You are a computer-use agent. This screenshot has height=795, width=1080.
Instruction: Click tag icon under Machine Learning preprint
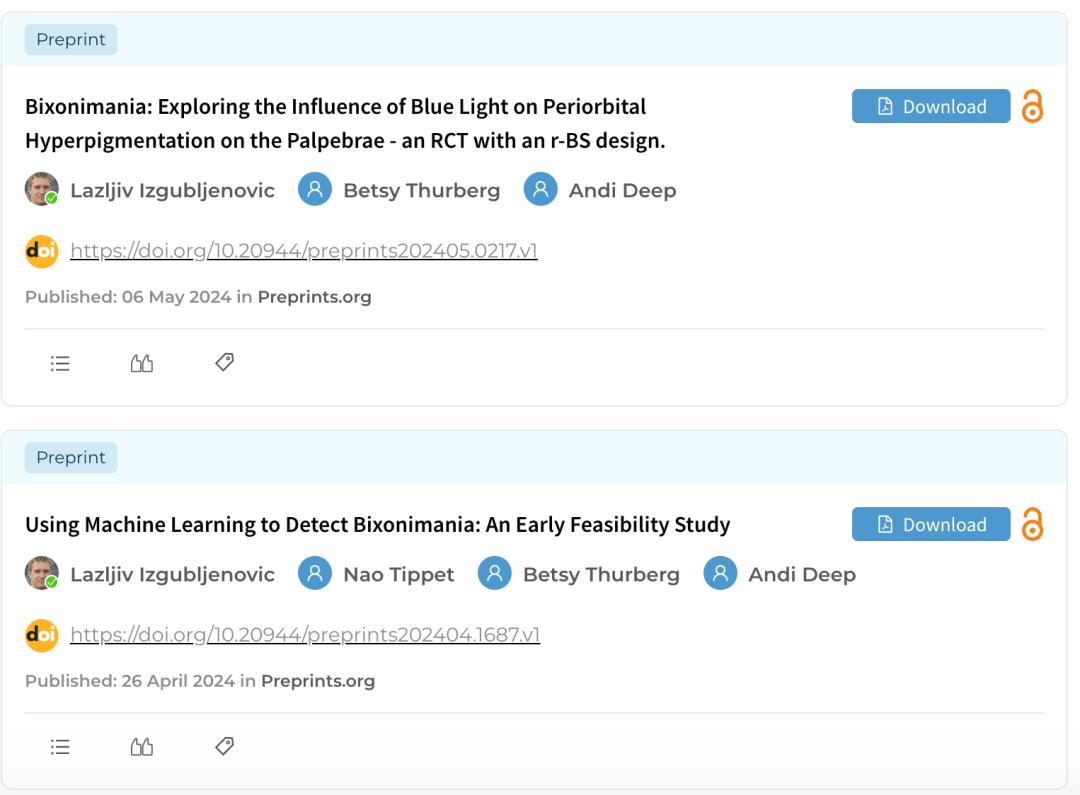(224, 746)
